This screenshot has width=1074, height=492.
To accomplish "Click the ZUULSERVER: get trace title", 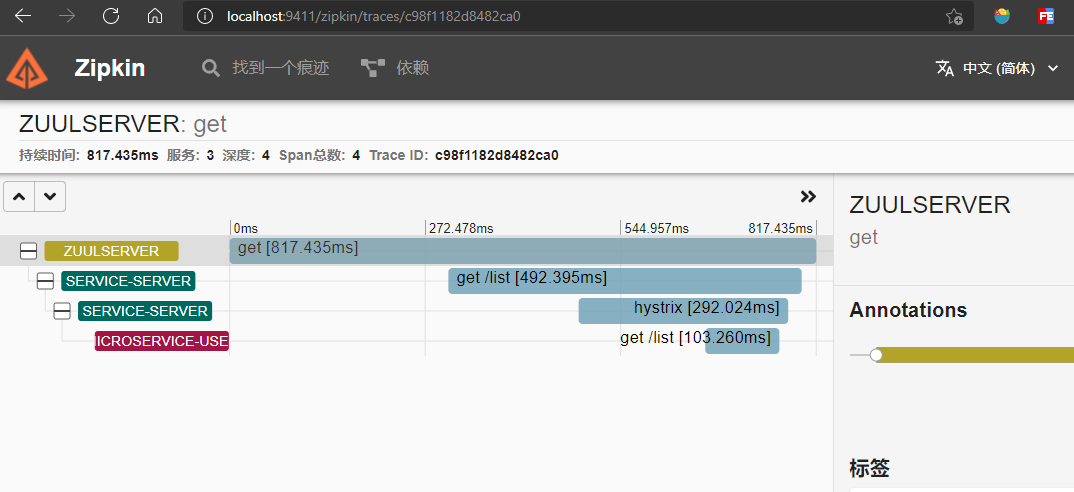I will pyautogui.click(x=123, y=124).
